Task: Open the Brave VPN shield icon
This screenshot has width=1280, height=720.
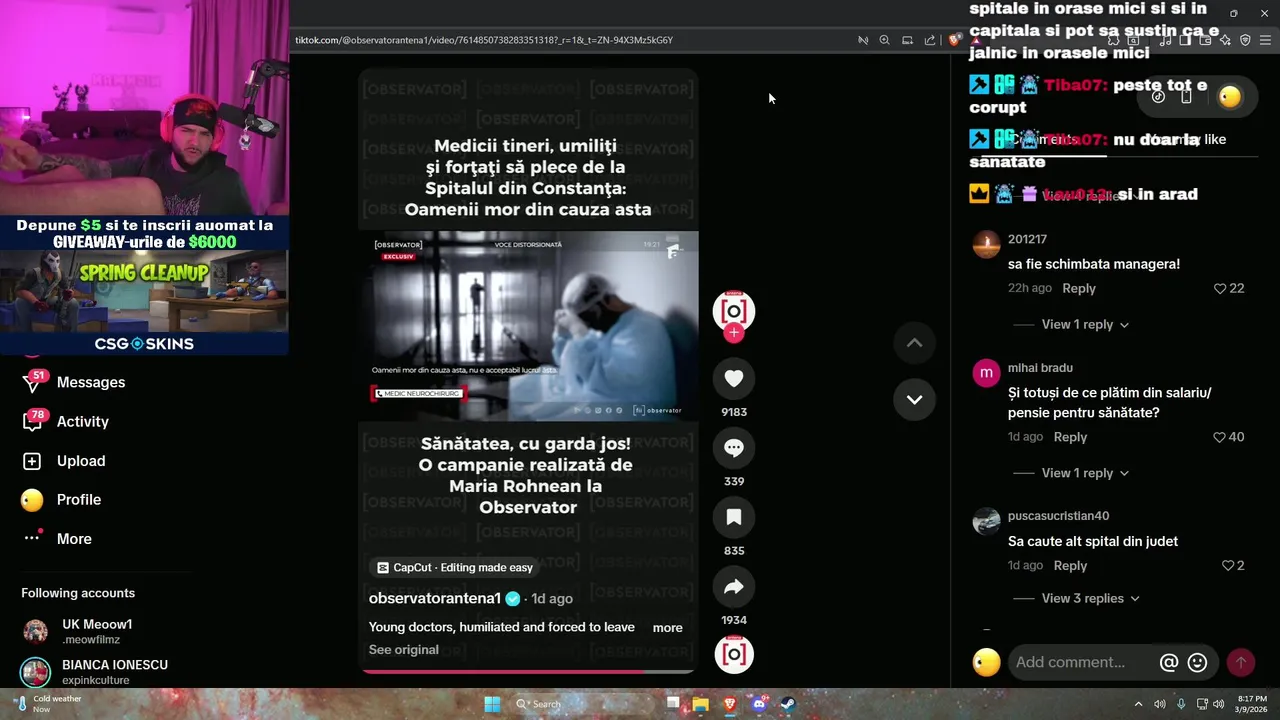Action: (1245, 40)
